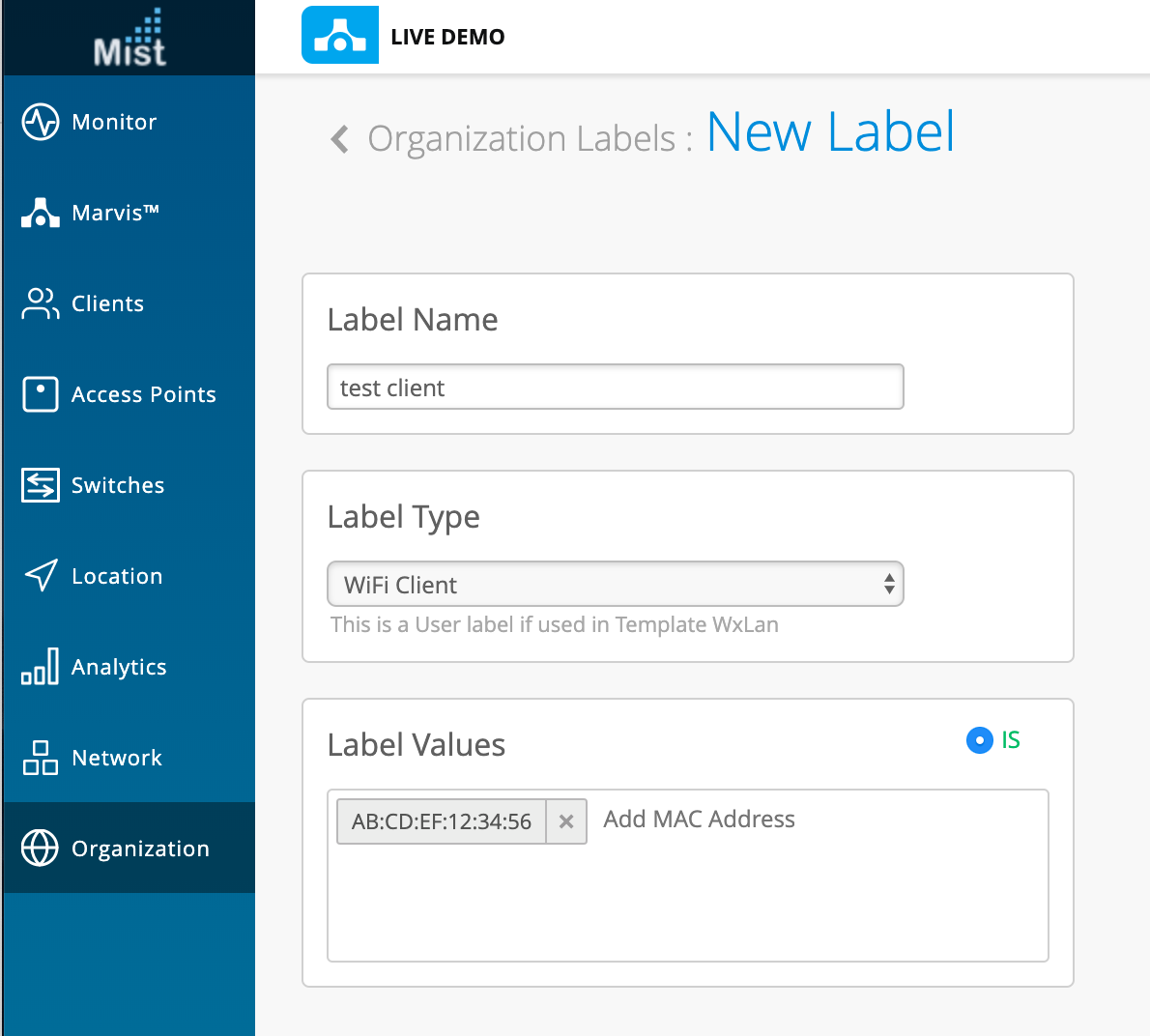
Task: Open the Analytics menu item
Action: [x=119, y=667]
